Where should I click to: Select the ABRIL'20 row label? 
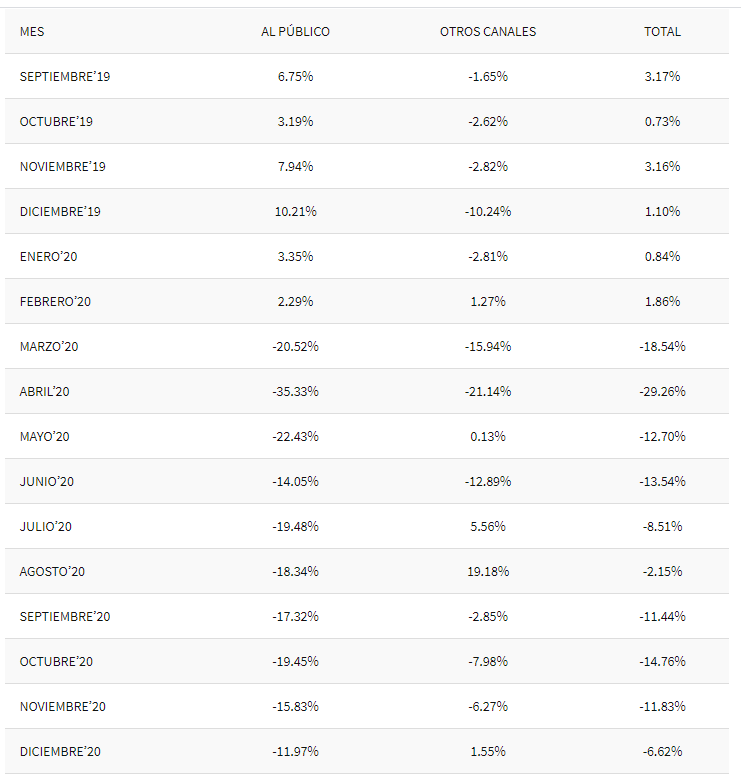(x=45, y=392)
